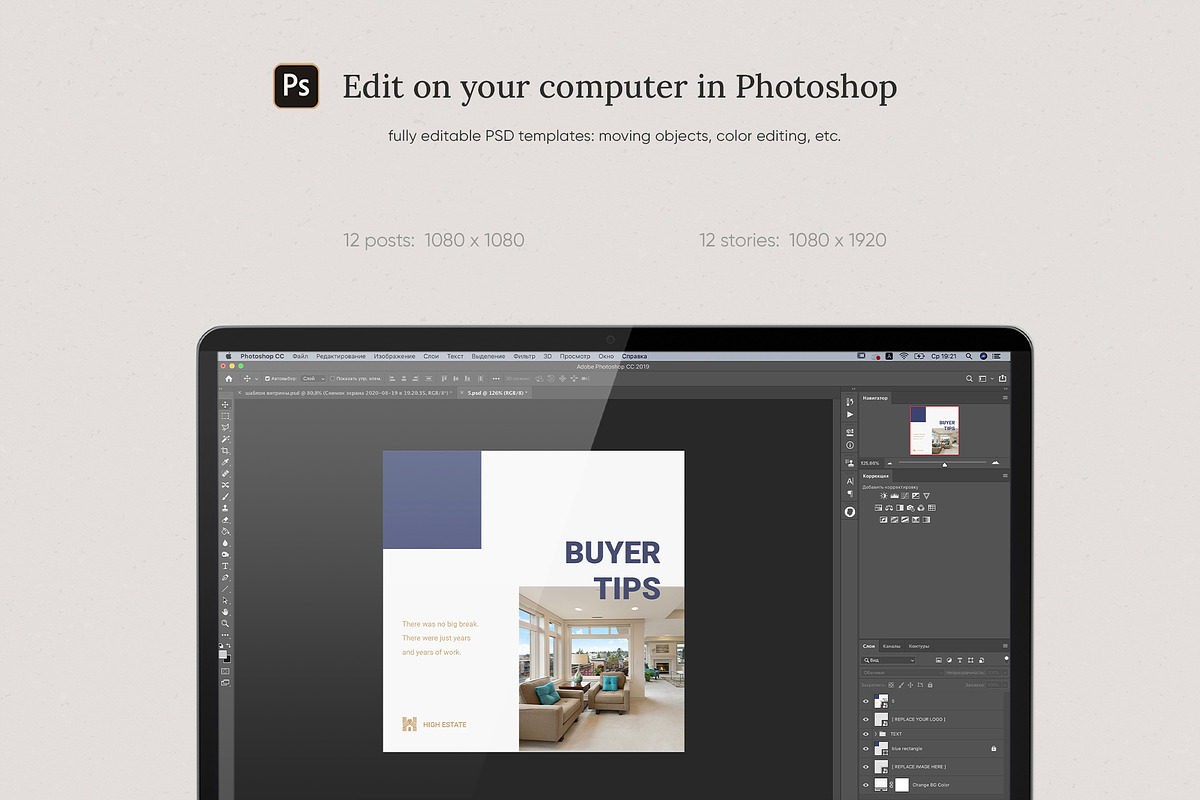The height and width of the screenshot is (800, 1200).
Task: Open the Файл menu
Action: [300, 356]
